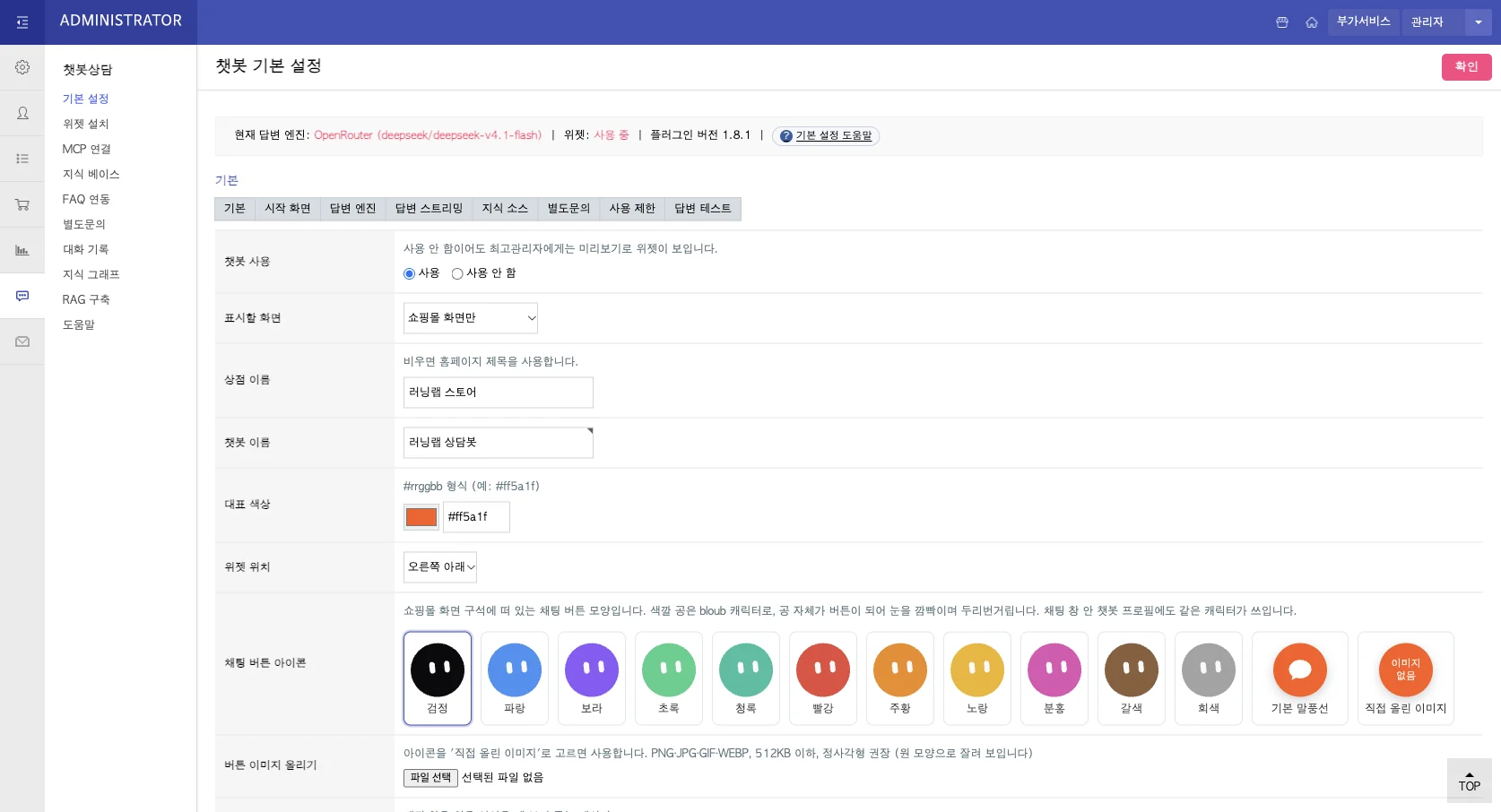1501x812 pixels.
Task: Select the 빨강 red chat button icon
Action: click(x=823, y=678)
